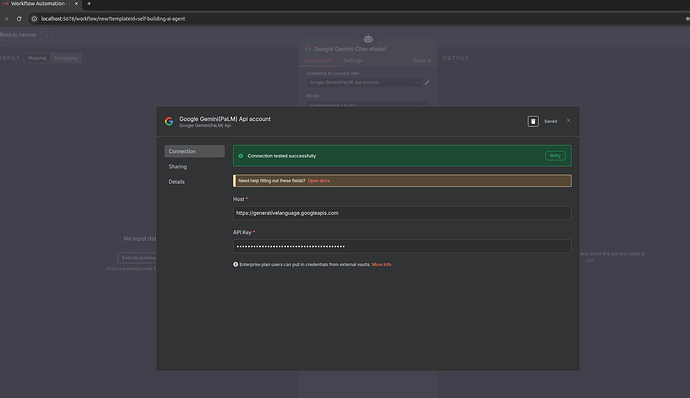Open the node Docs link
The image size is (690, 398).
click(x=422, y=61)
